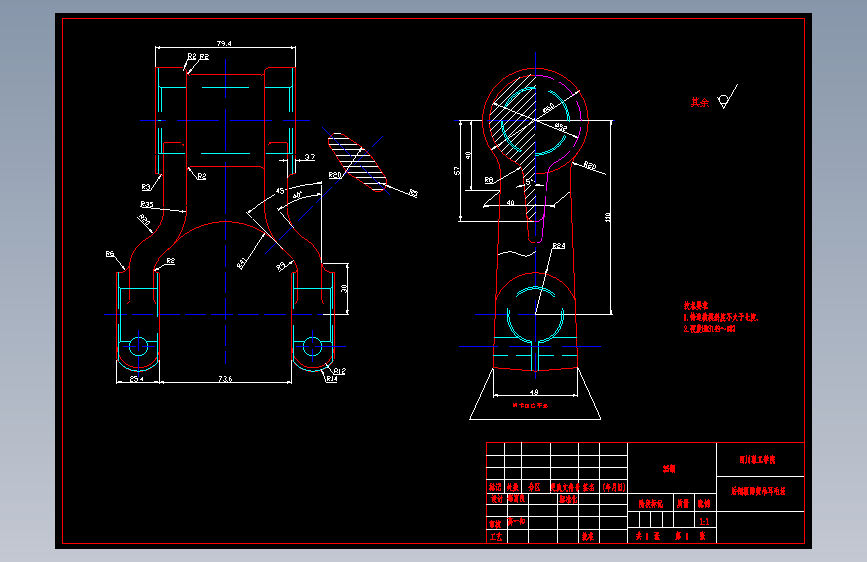Select the R12 radius label

(x=340, y=371)
